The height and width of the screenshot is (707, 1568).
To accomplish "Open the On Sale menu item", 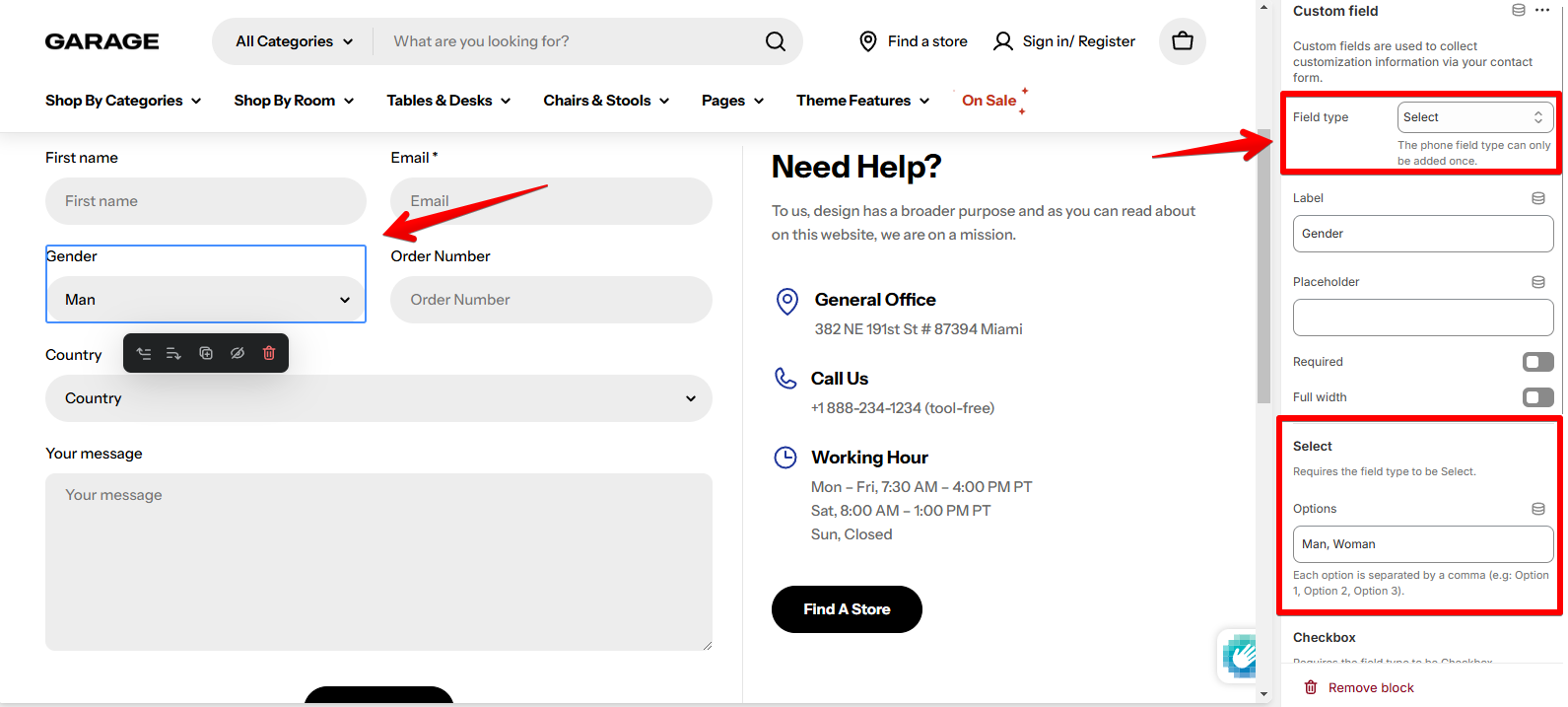I will (989, 101).
